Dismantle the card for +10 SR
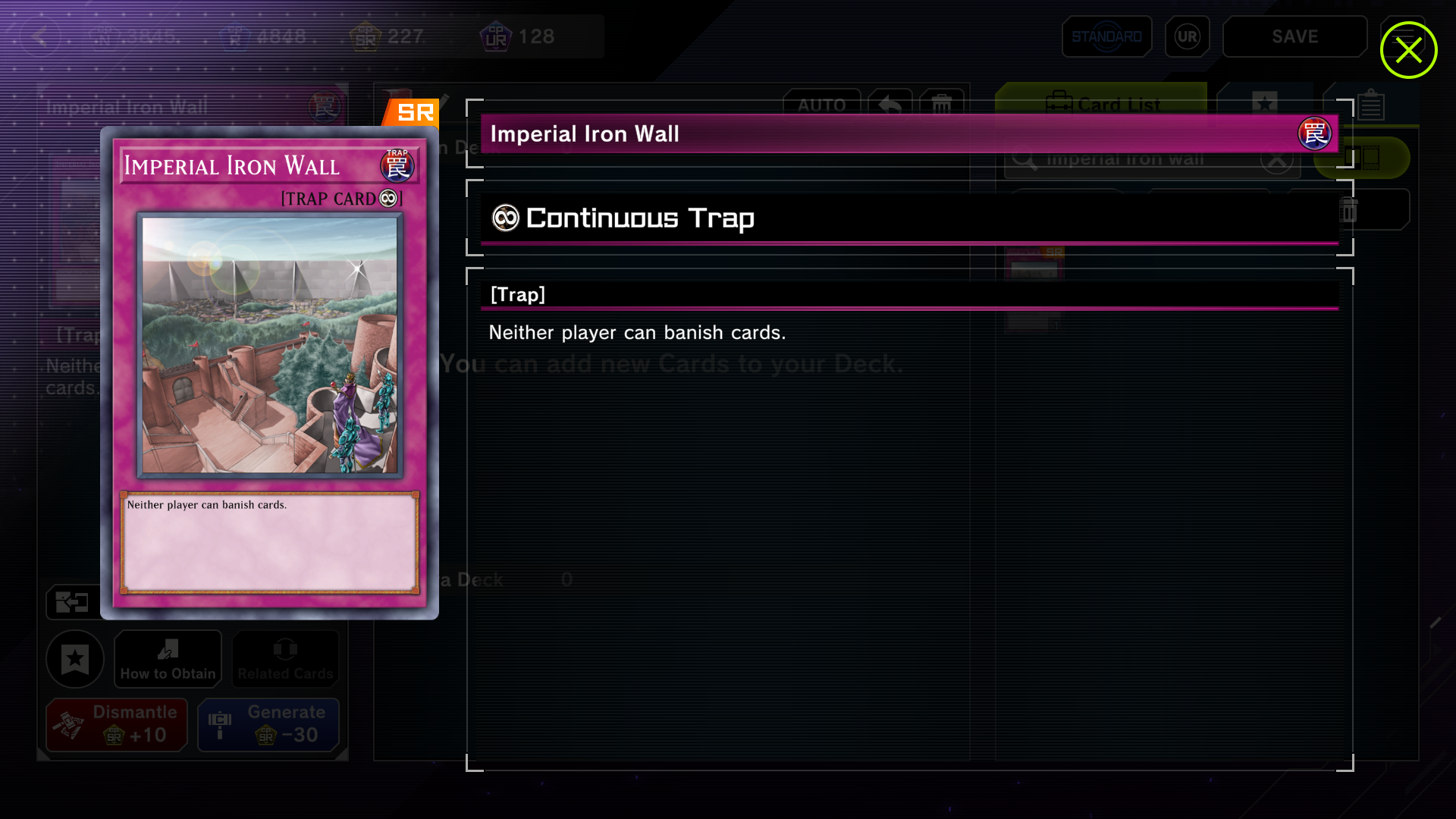This screenshot has width=1456, height=819. point(117,724)
